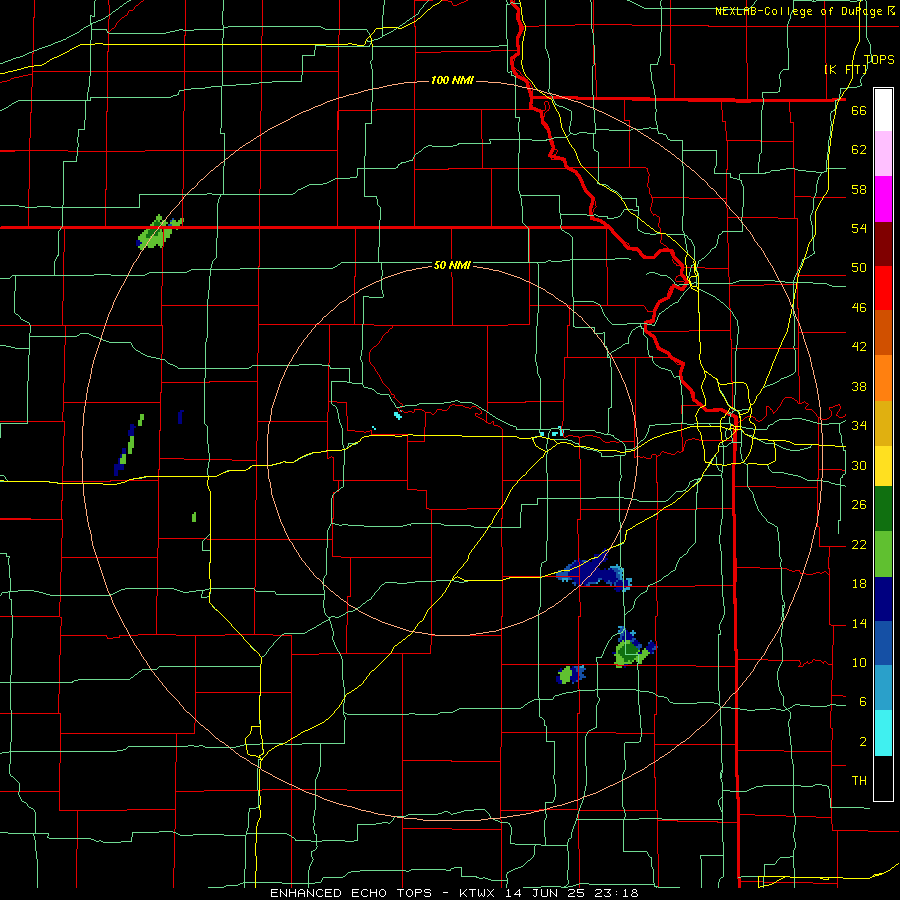This screenshot has height=900, width=900.
Task: Click the long diagonal blue-green echo streak in the west
Action: [129, 444]
